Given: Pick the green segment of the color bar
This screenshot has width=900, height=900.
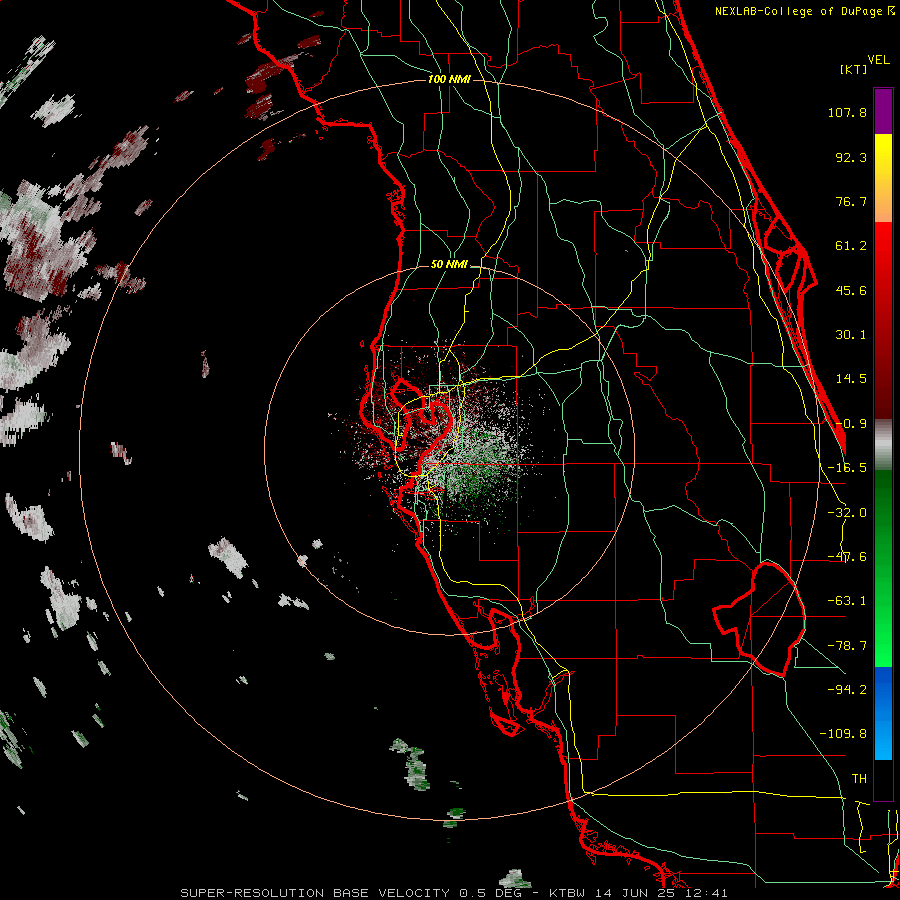Looking at the screenshot, I should pyautogui.click(x=883, y=568).
